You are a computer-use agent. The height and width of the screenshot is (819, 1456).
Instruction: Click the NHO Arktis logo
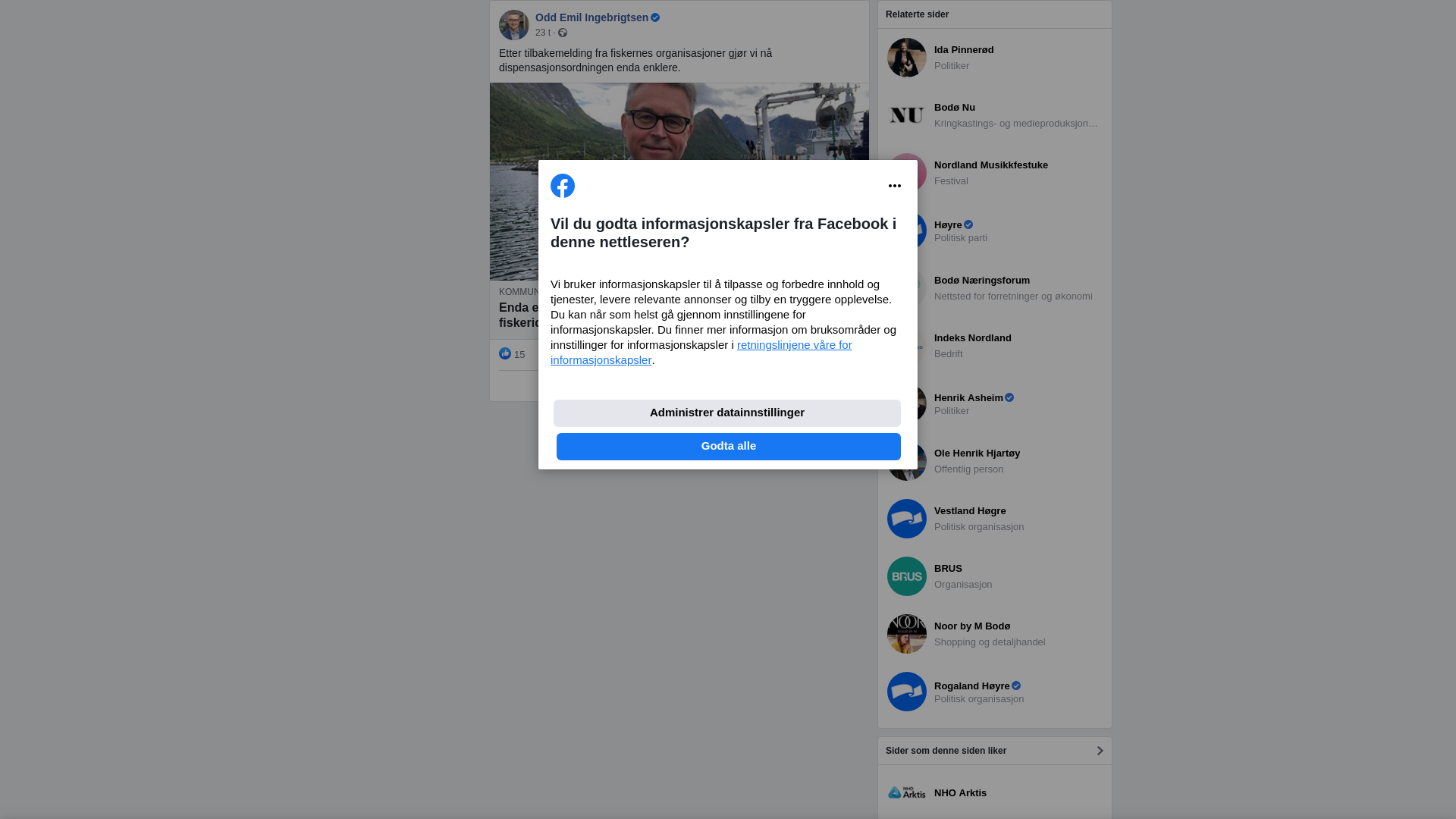(907, 792)
